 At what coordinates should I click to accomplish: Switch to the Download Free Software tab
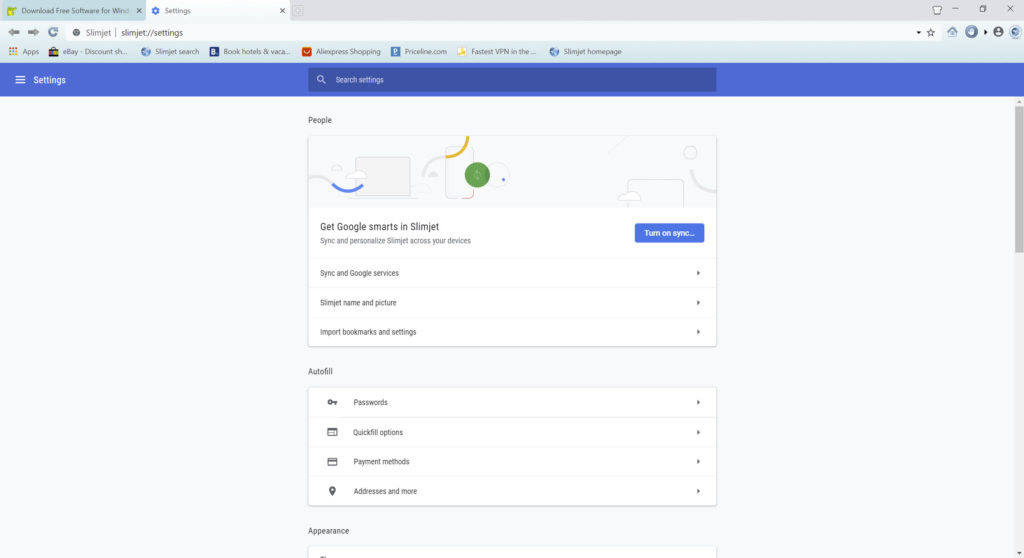73,10
